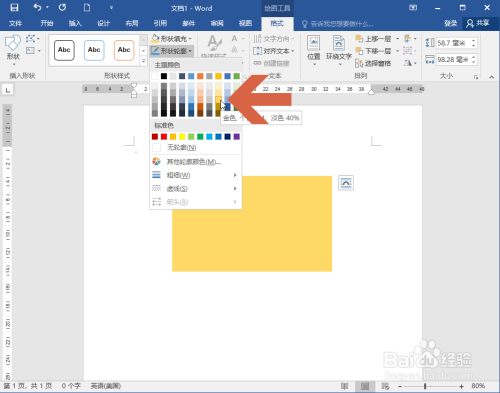This screenshot has width=500, height=393.
Task: Click the Undo arrow icon
Action: pyautogui.click(x=37, y=8)
